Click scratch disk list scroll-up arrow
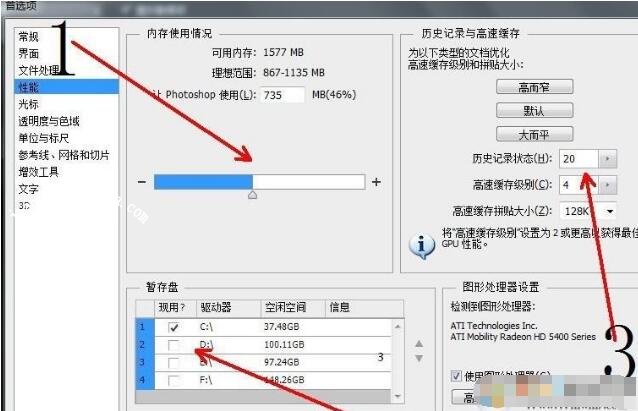 398,326
